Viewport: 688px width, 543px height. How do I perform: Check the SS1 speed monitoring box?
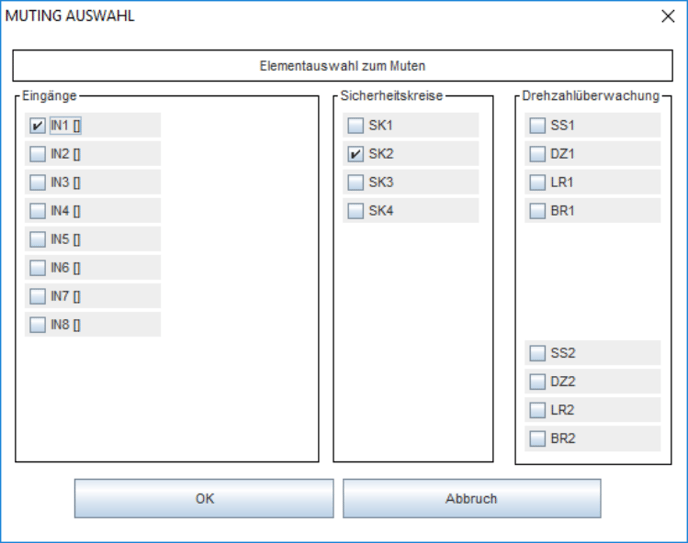pos(537,126)
